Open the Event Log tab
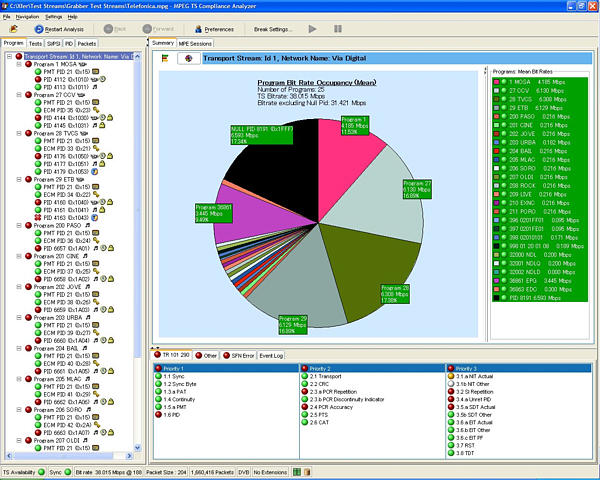This screenshot has height=480, width=600. click(x=273, y=355)
